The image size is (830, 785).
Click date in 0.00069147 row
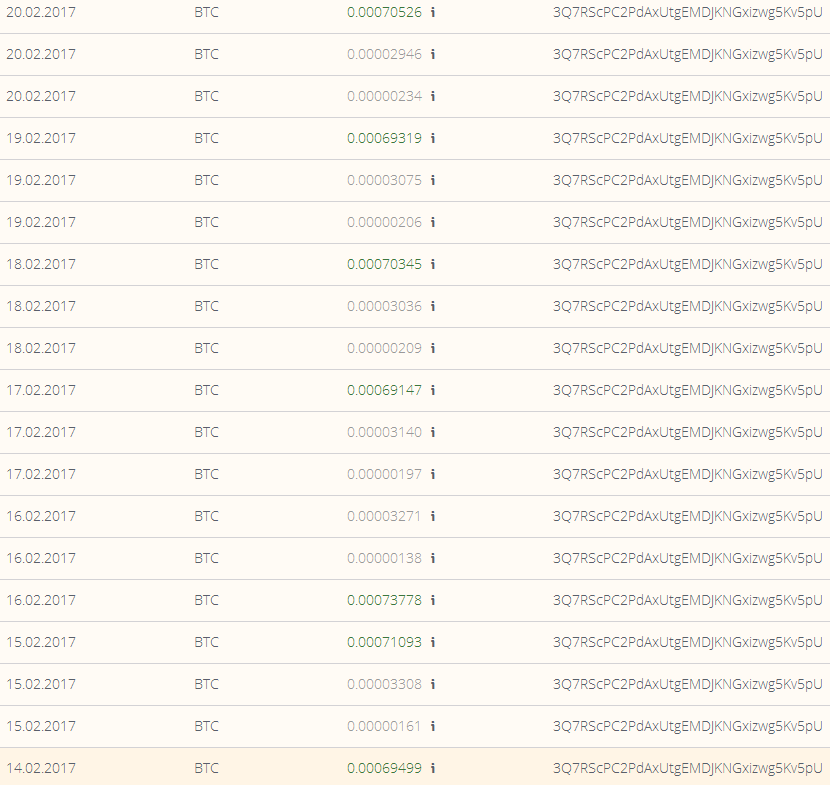pos(41,390)
